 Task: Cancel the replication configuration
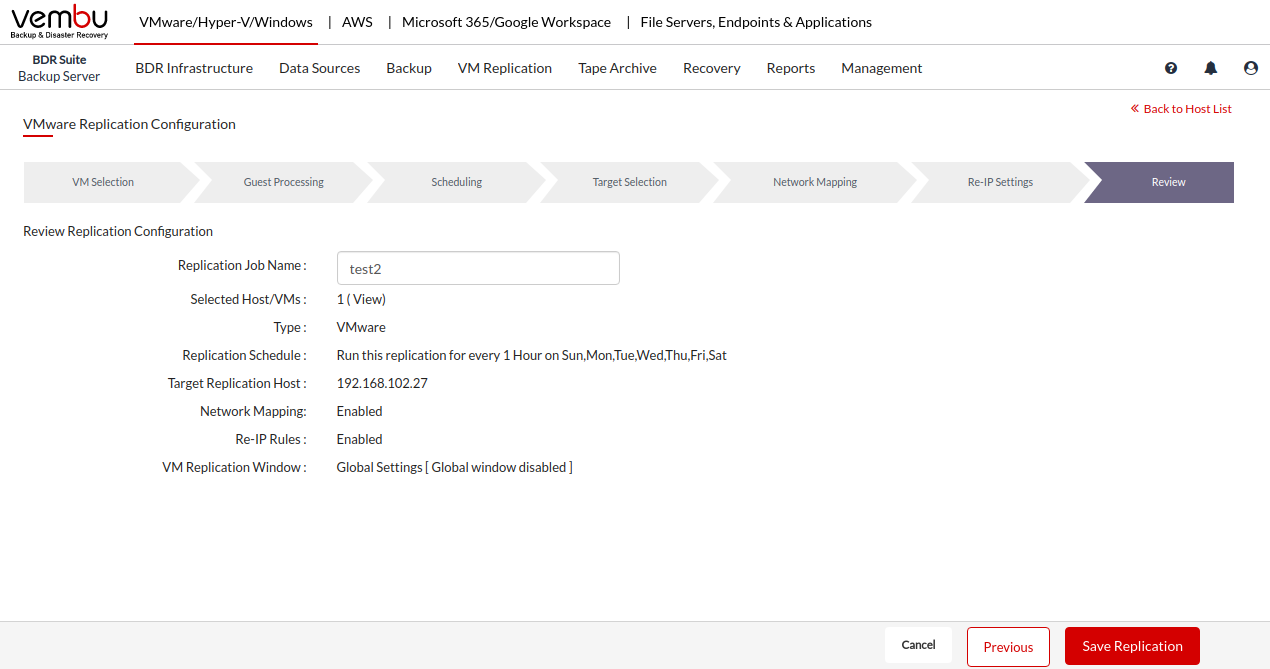tap(918, 645)
